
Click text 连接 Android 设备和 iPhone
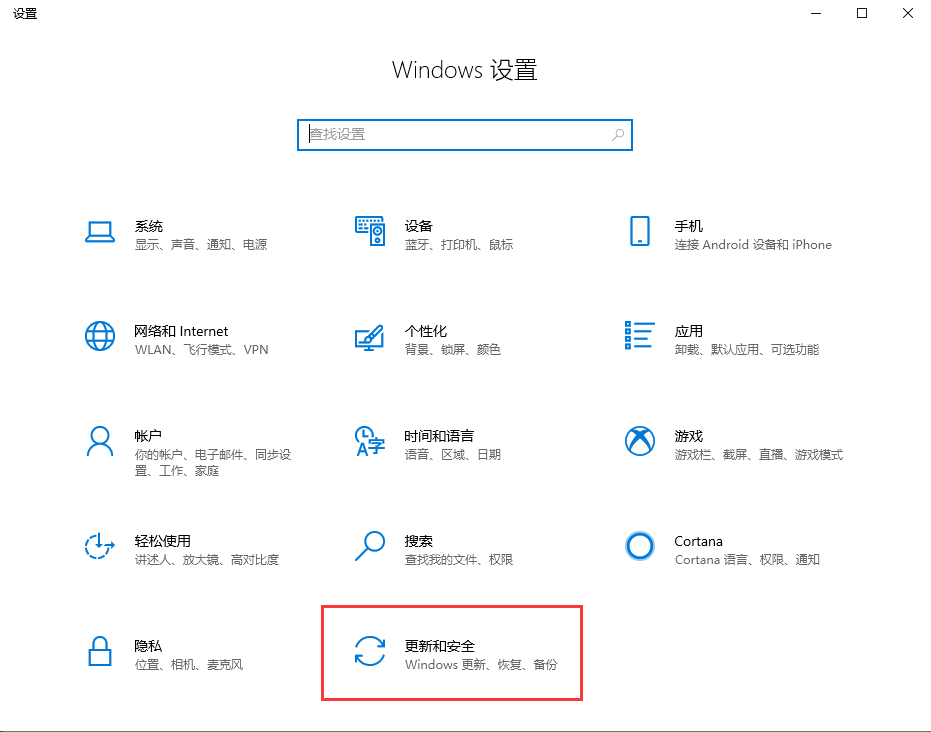click(753, 245)
